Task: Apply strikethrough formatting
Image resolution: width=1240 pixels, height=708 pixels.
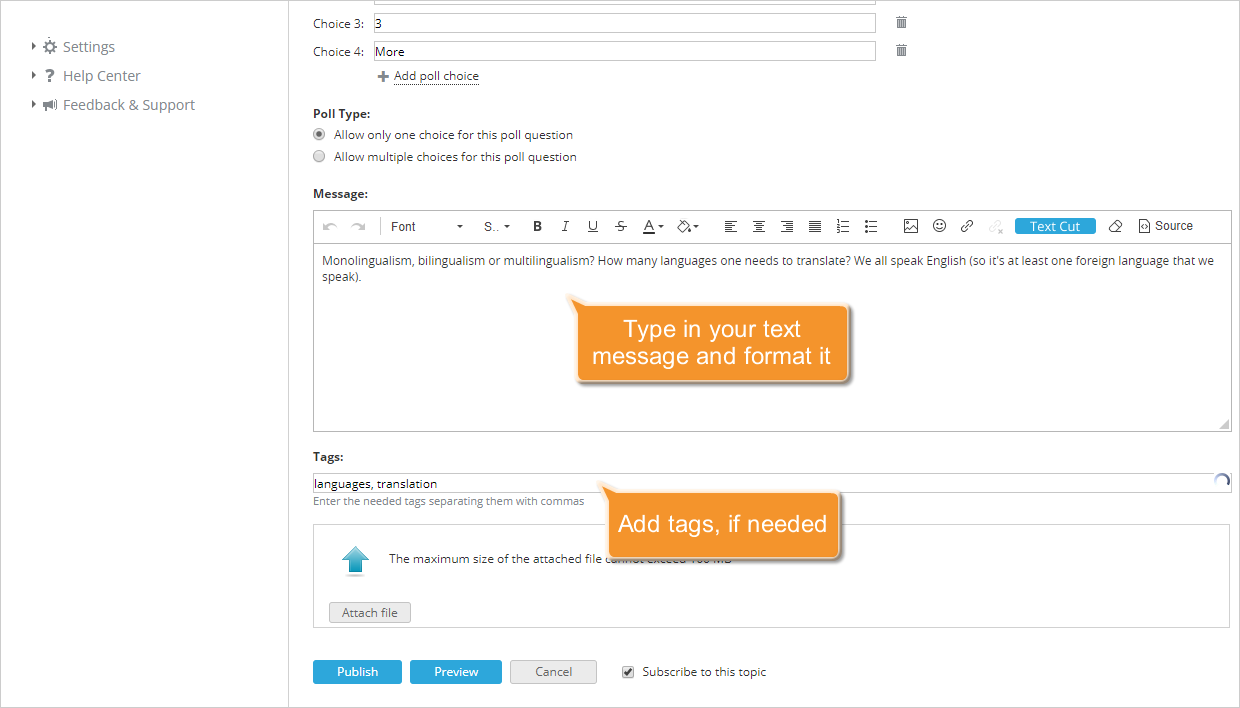Action: [x=621, y=226]
